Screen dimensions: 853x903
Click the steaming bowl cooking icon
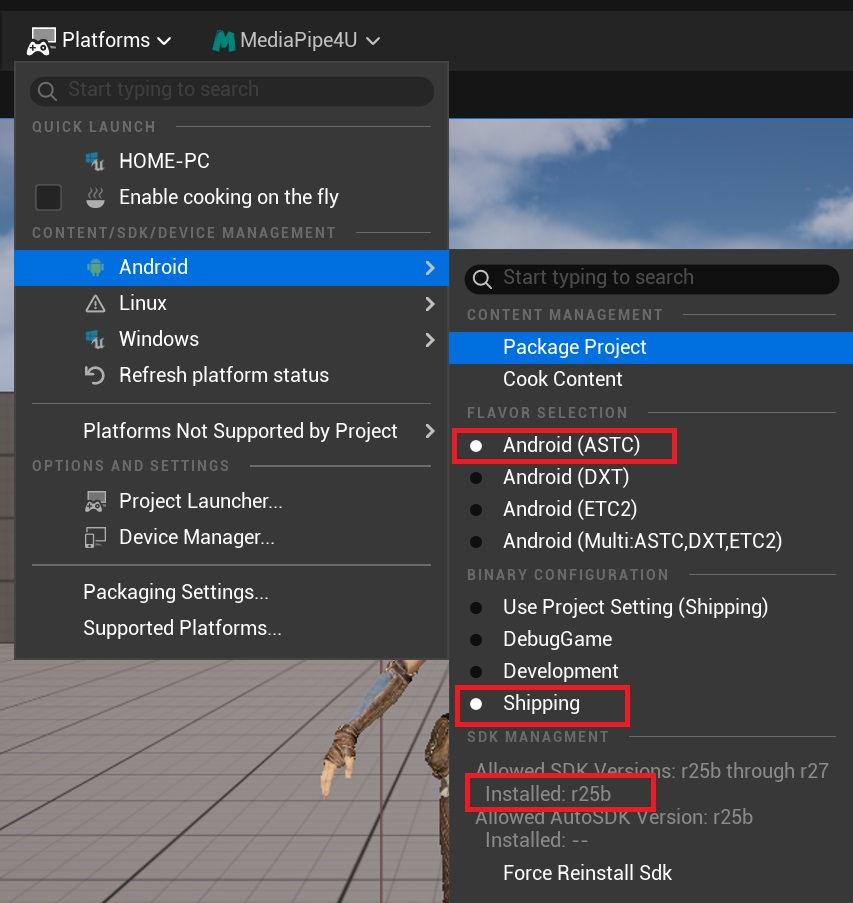pyautogui.click(x=95, y=197)
